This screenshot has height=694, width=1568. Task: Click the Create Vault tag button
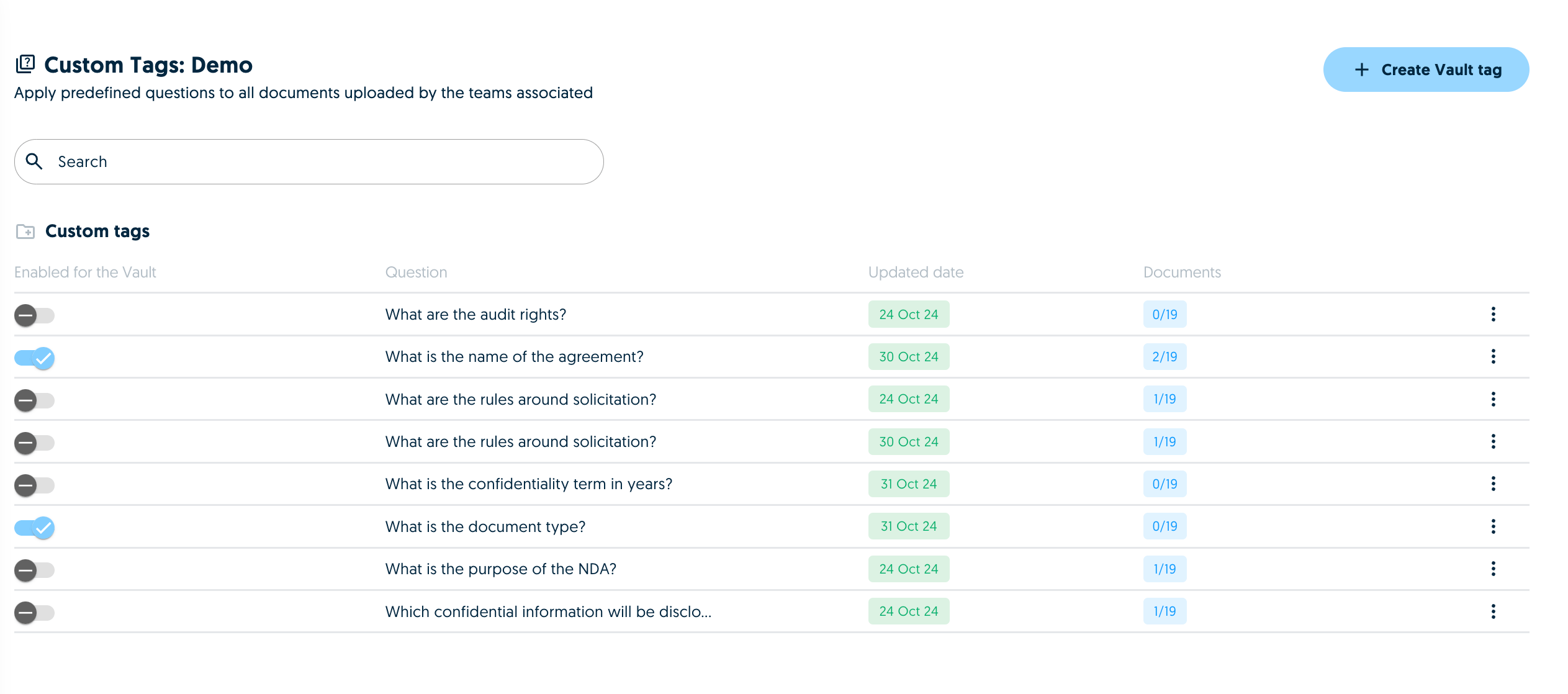[x=1426, y=70]
